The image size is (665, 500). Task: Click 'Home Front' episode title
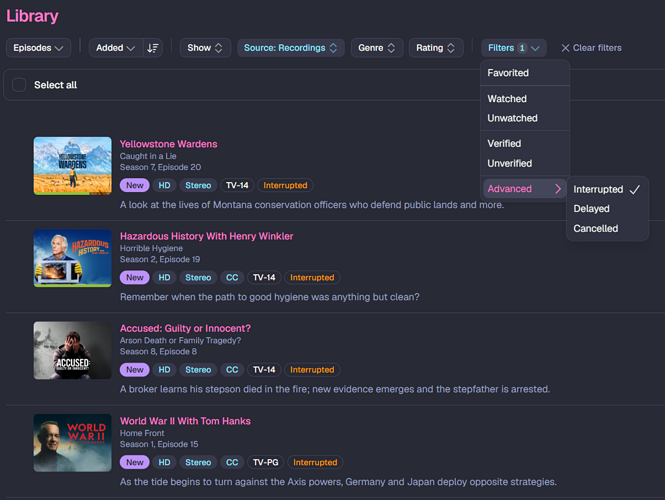tap(142, 433)
